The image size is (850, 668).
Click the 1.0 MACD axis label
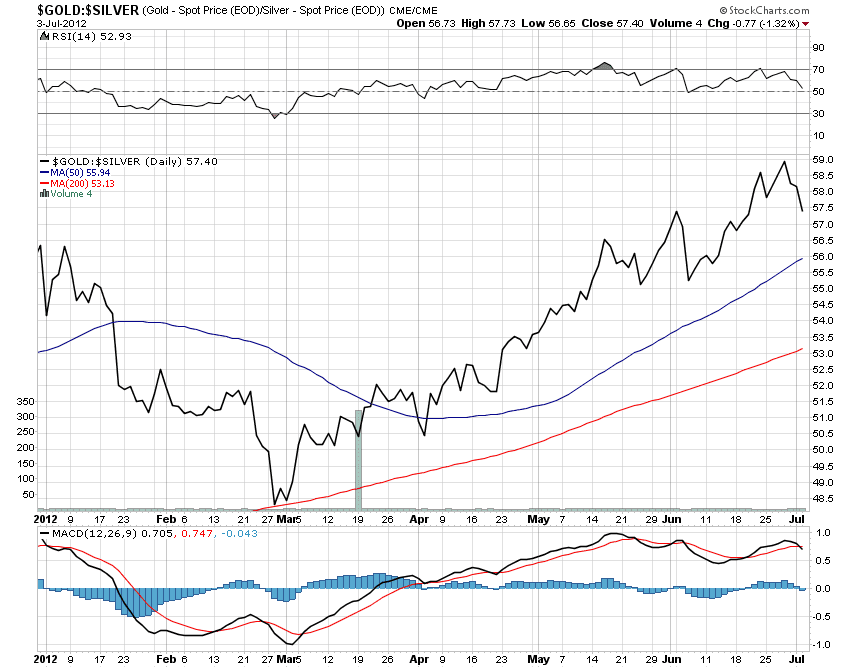point(823,533)
